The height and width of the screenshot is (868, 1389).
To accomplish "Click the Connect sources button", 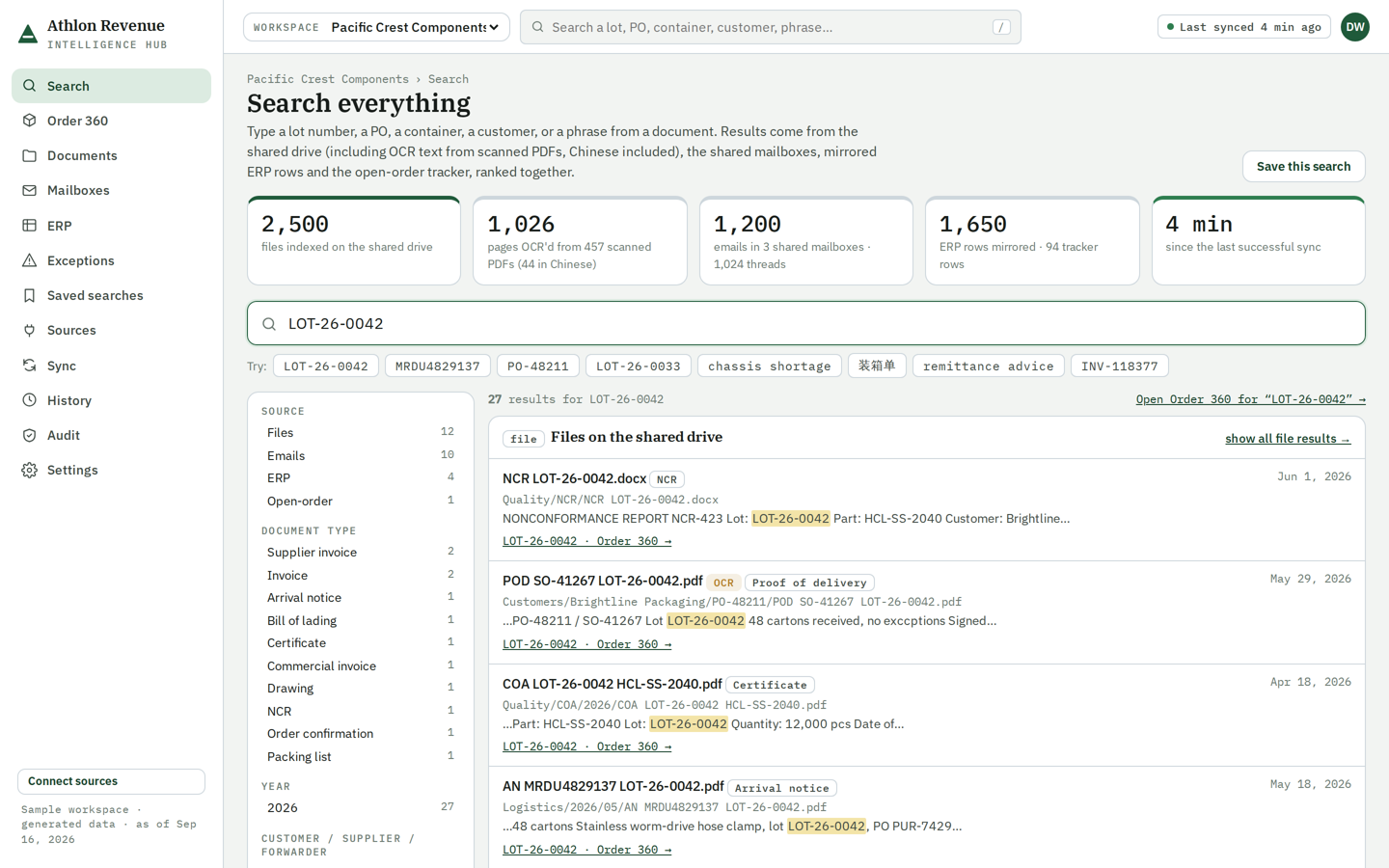I will tap(111, 781).
